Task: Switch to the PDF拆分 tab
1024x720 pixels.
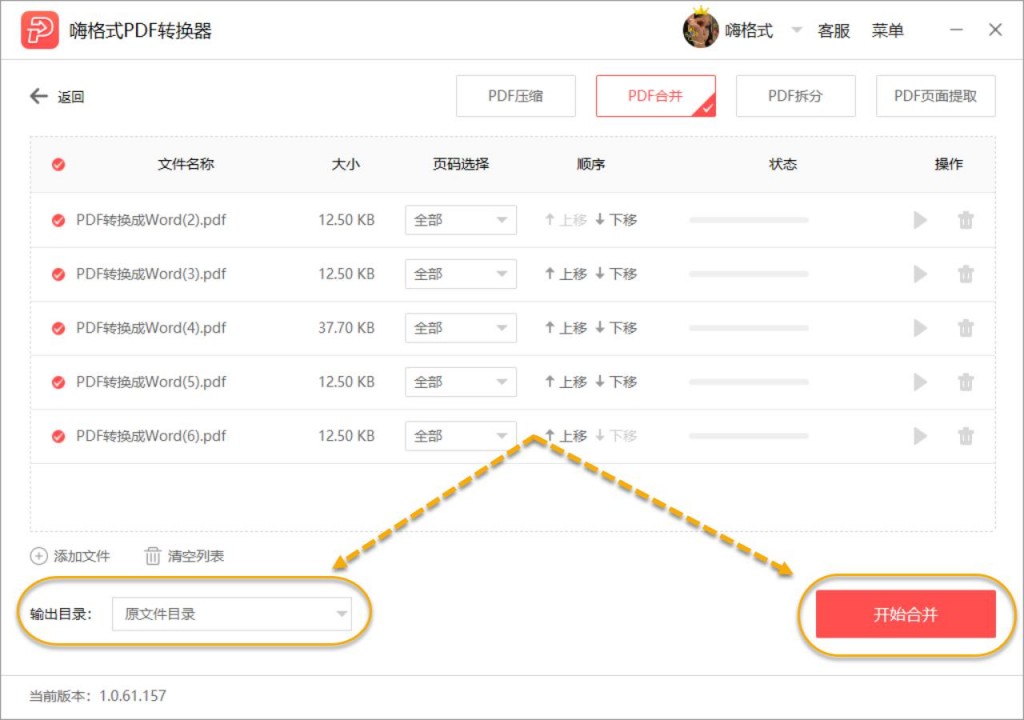Action: 795,96
